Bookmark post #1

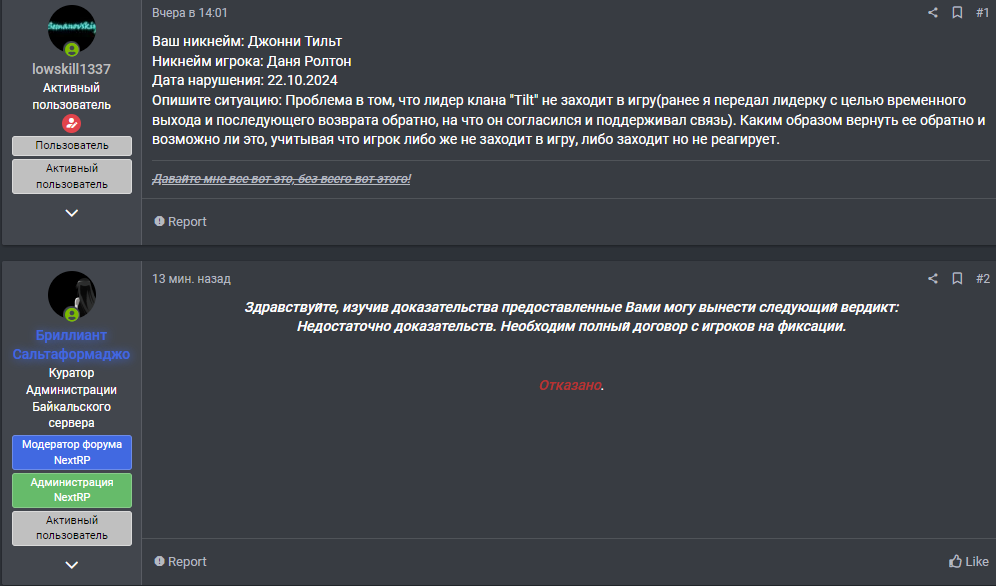pyautogui.click(x=957, y=13)
